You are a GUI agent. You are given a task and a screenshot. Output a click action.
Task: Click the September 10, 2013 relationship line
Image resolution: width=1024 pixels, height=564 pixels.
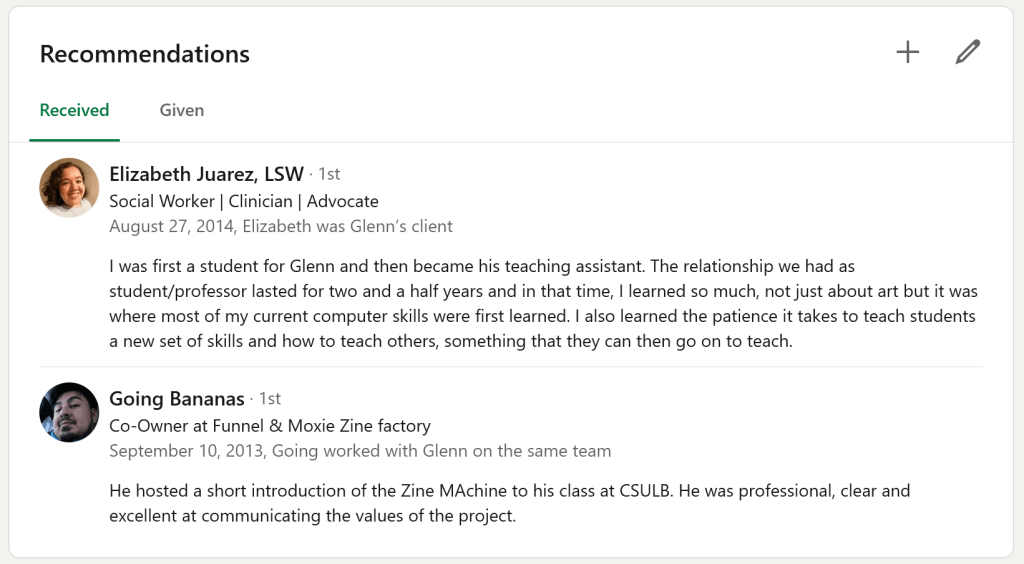pyautogui.click(x=360, y=451)
